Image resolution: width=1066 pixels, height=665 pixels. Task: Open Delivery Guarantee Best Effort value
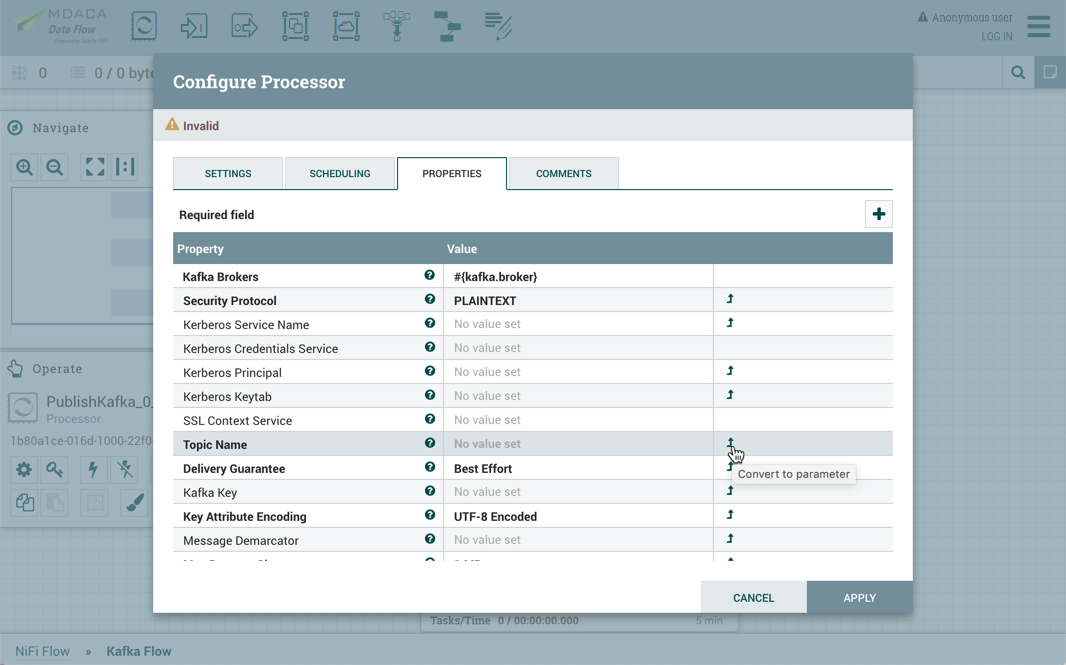pyautogui.click(x=577, y=469)
